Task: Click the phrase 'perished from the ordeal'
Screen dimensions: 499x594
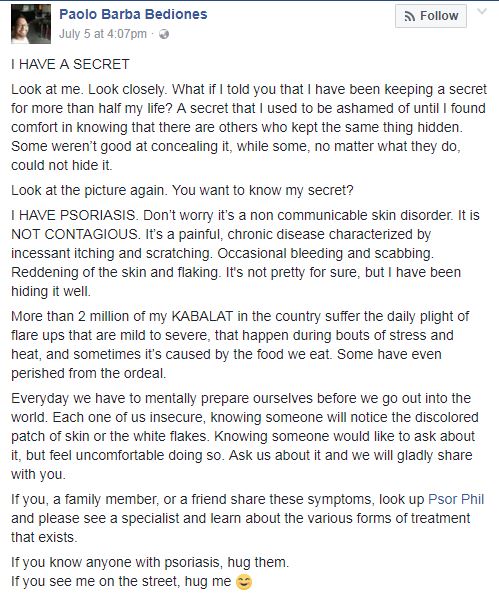Action: 88,373
